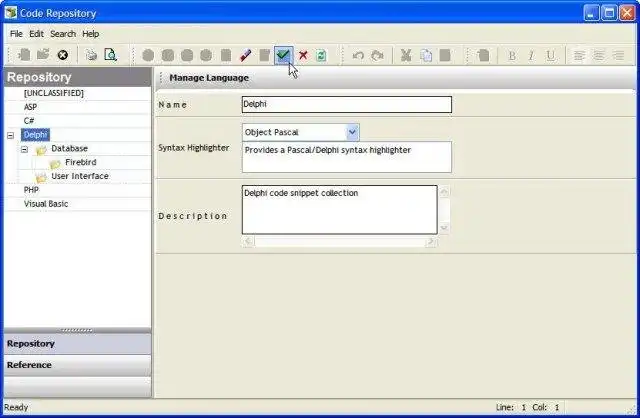Open the Syntax Highlighter dropdown arrow
Screen dimensions: 640x418
(x=352, y=132)
